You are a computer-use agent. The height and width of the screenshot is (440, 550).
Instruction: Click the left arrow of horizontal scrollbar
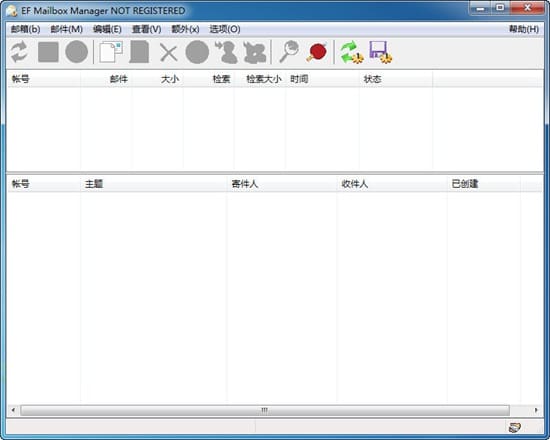pos(13,410)
